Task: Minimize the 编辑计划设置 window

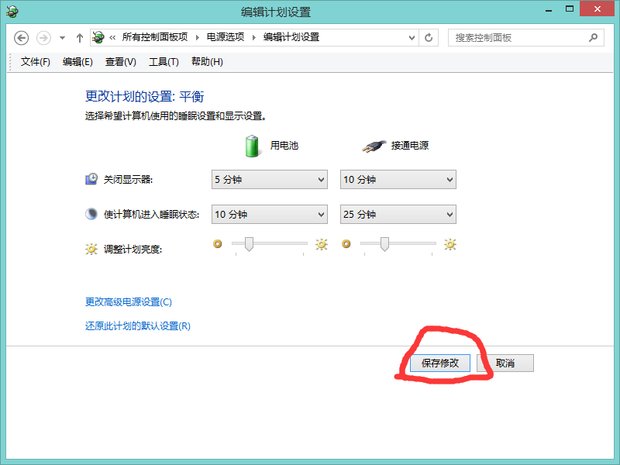Action: [548, 10]
